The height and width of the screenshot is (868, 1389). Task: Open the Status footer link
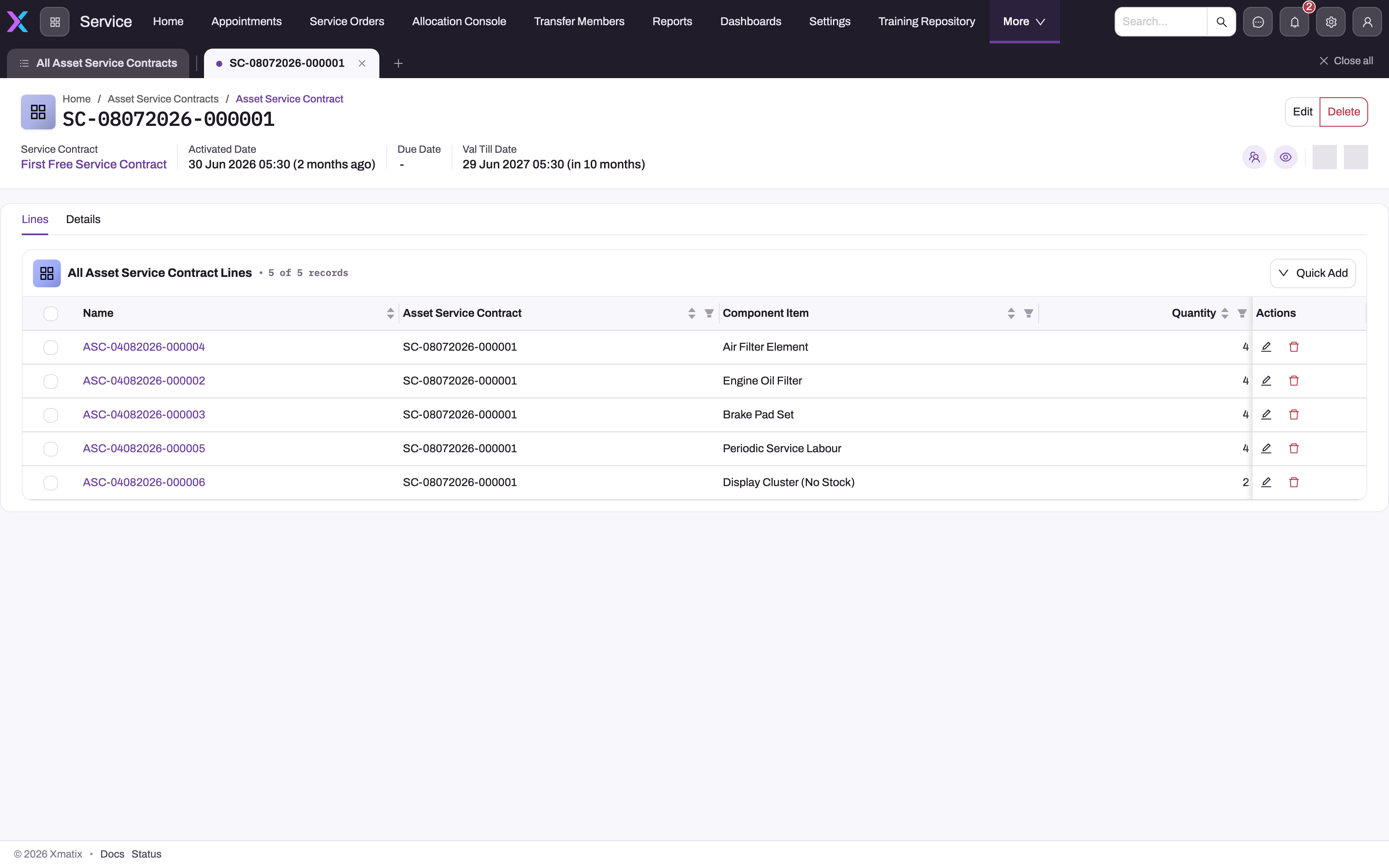tap(146, 854)
